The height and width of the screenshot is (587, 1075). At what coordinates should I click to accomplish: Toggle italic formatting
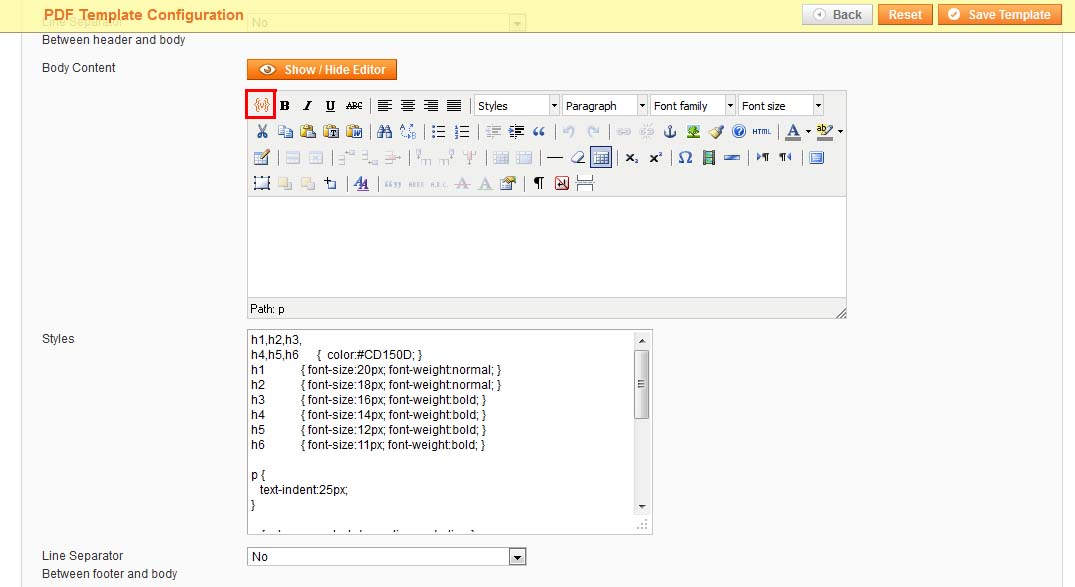(x=308, y=106)
